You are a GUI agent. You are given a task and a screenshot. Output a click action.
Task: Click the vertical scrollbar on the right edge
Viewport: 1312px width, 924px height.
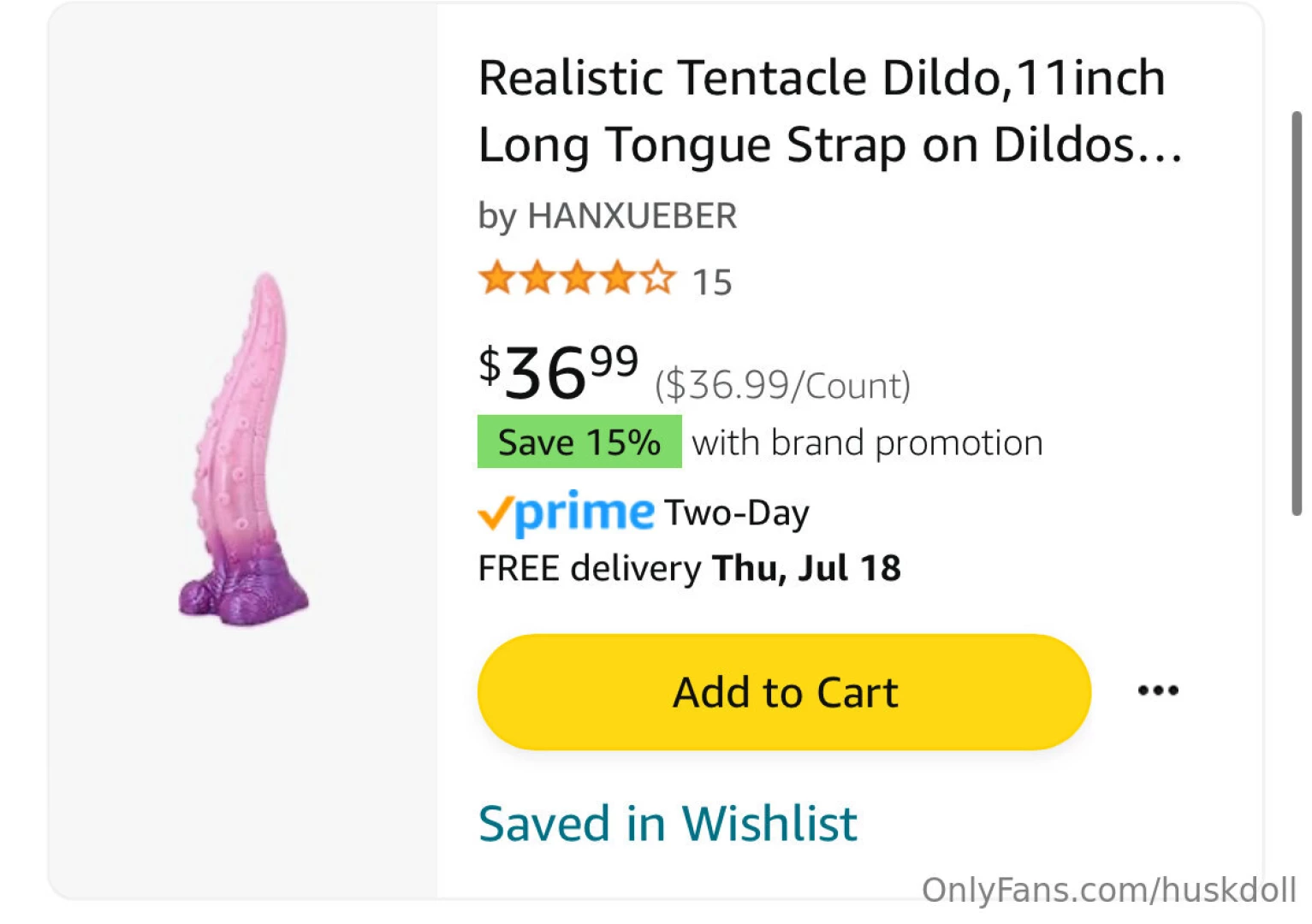click(x=1297, y=313)
